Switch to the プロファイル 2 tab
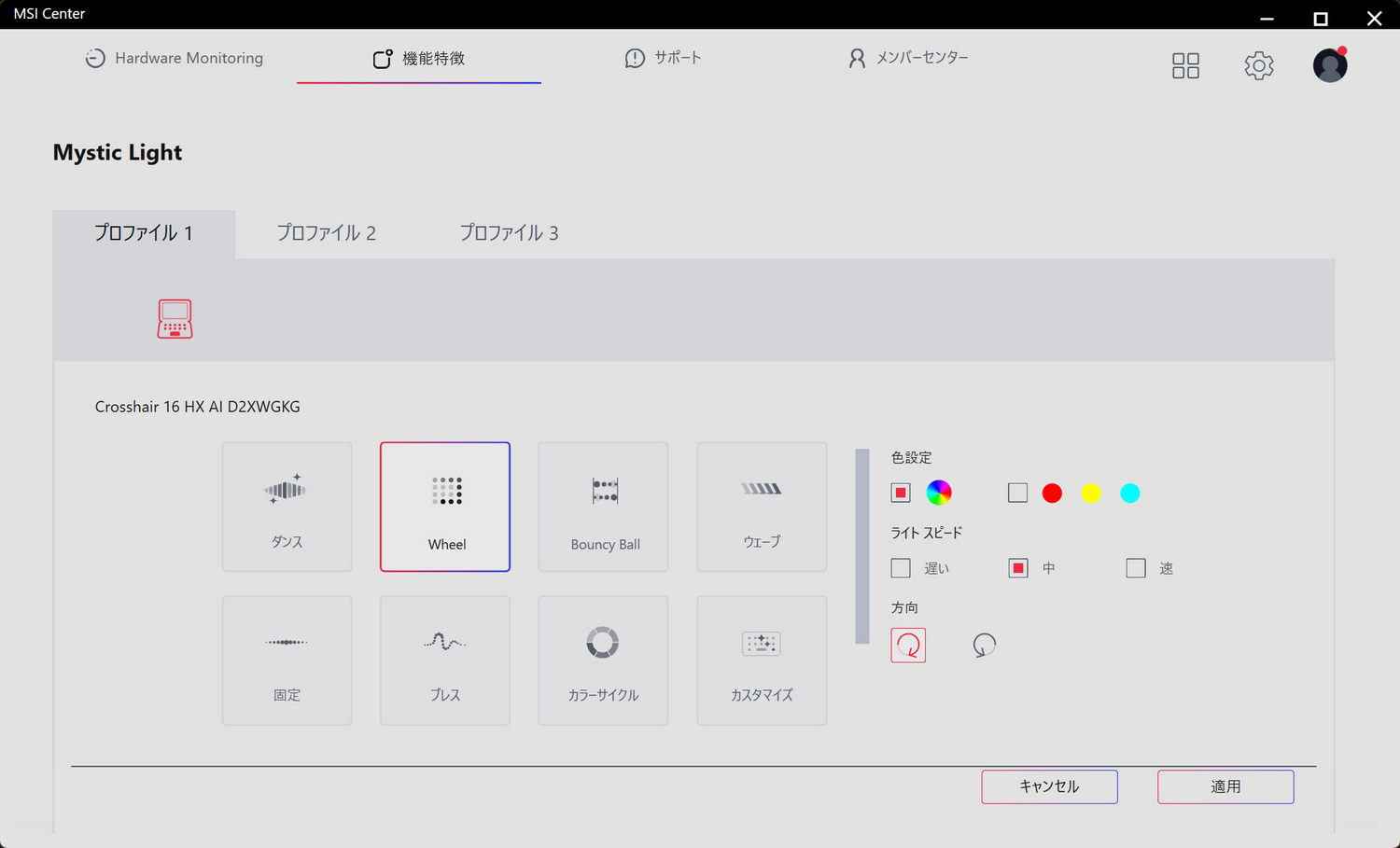The image size is (1400, 848). click(x=327, y=233)
